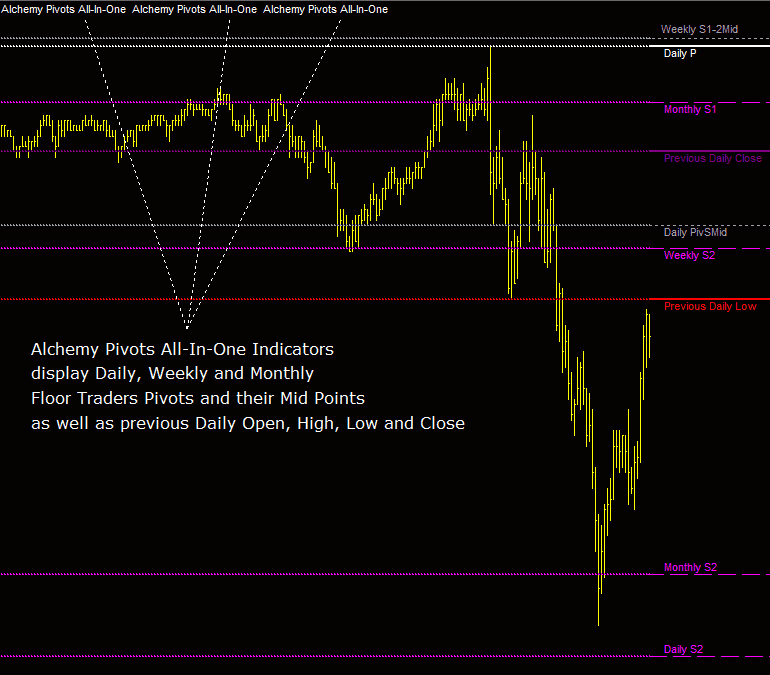Click the Previous Daily Close label
Image resolution: width=770 pixels, height=675 pixels.
[x=713, y=159]
